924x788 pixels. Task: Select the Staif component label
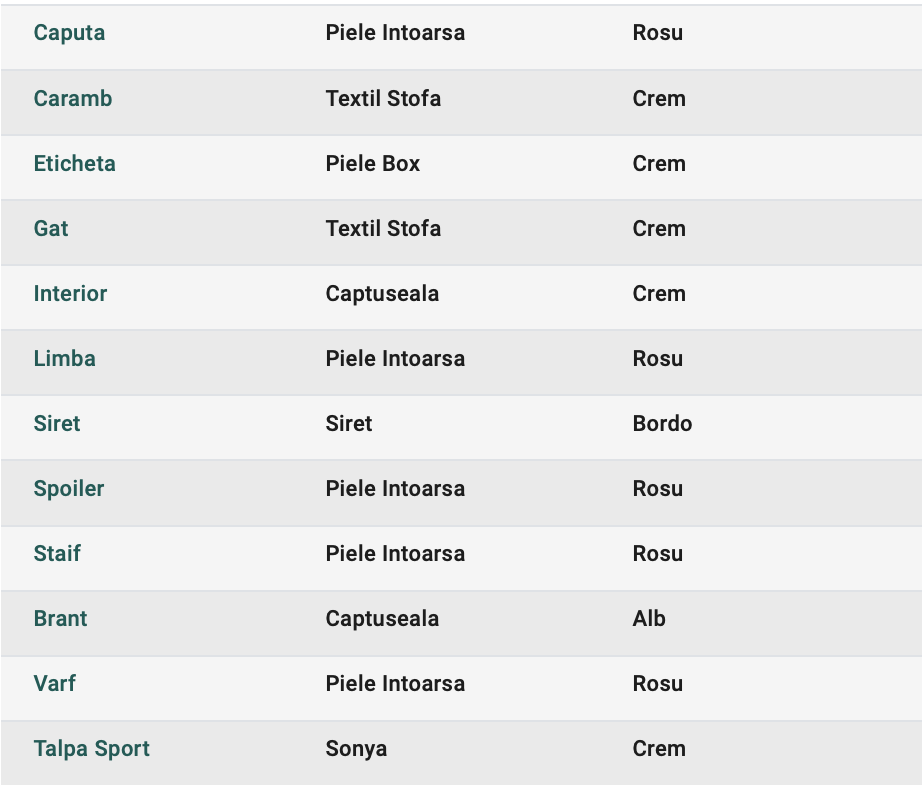pyautogui.click(x=57, y=553)
